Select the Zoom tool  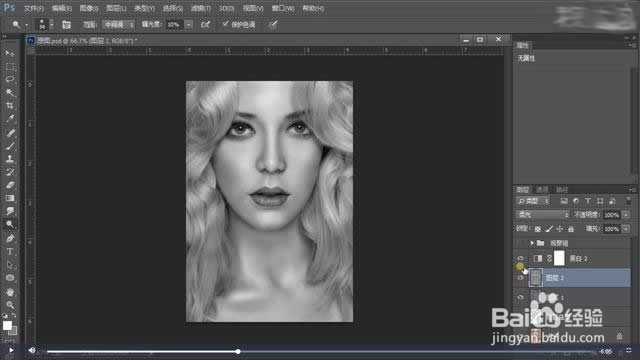(10, 305)
